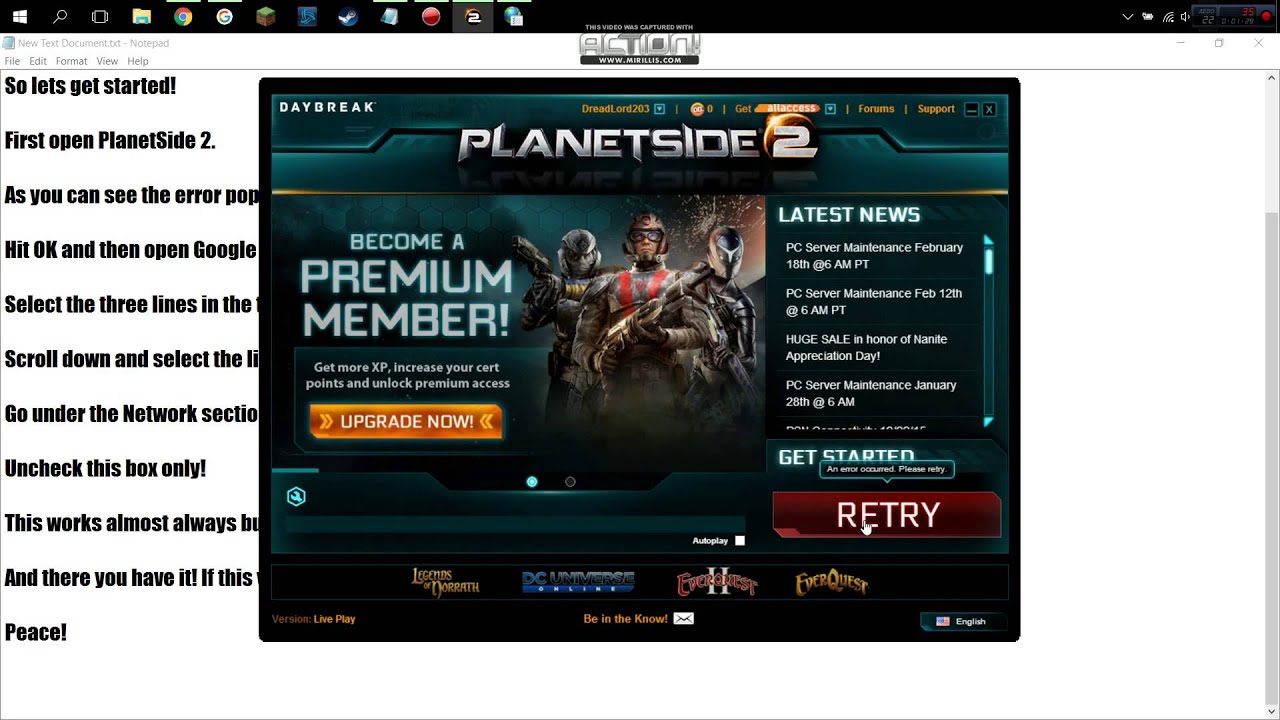
Task: Click the DAYBREAK logo
Action: [327, 107]
